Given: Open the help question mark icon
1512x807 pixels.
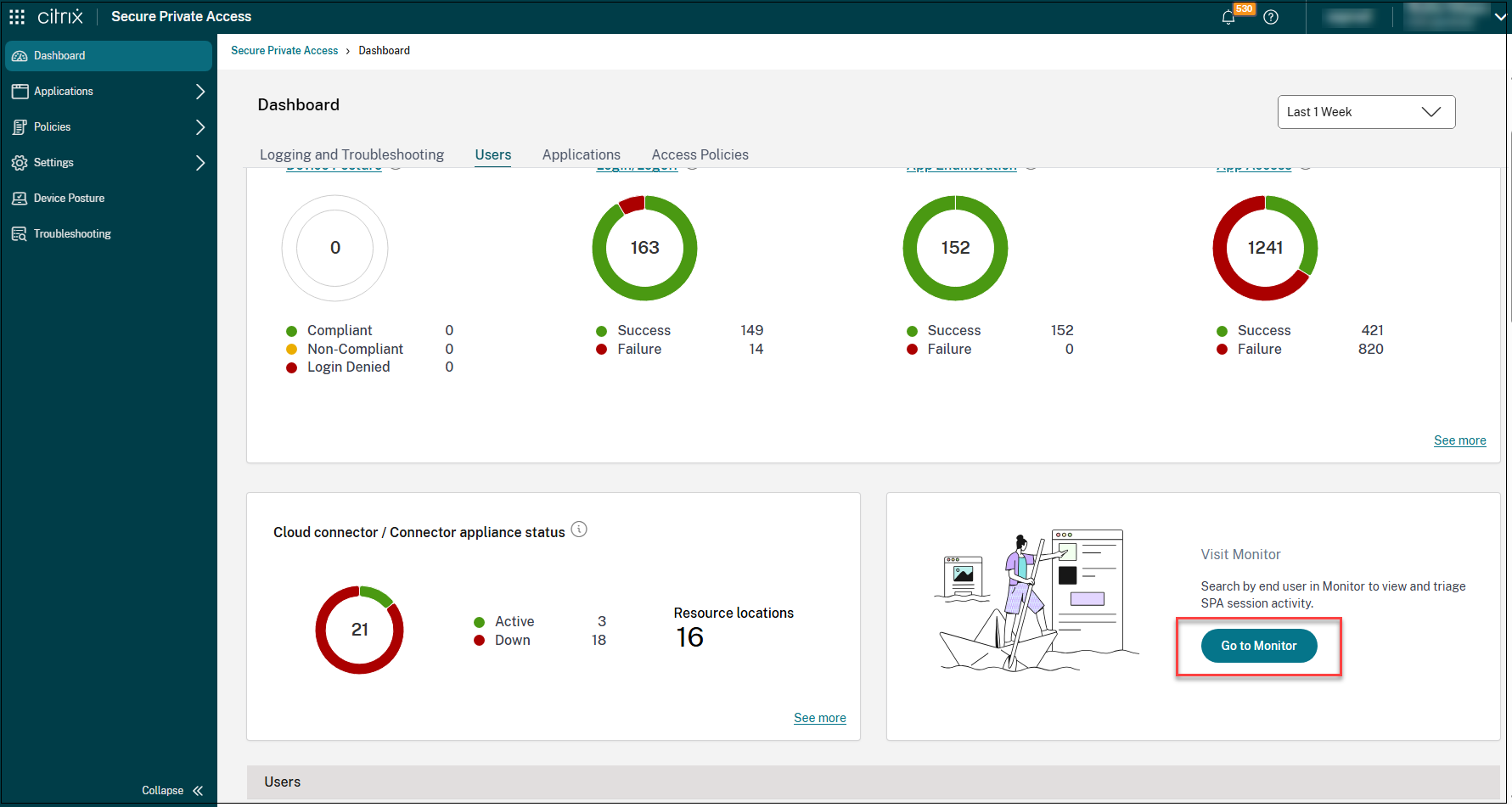Looking at the screenshot, I should [x=1271, y=17].
